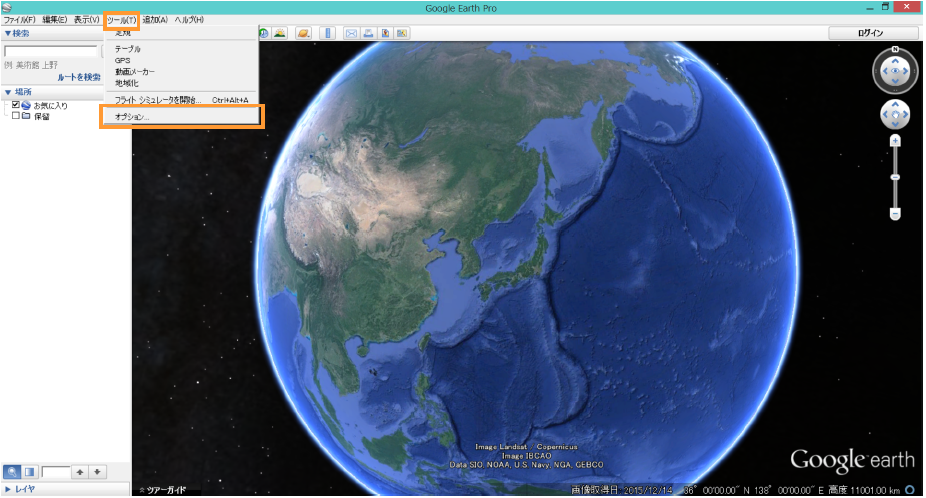926x498 pixels.
Task: Choose フライト シミュレータを開始... menu entry
Action: coord(182,100)
